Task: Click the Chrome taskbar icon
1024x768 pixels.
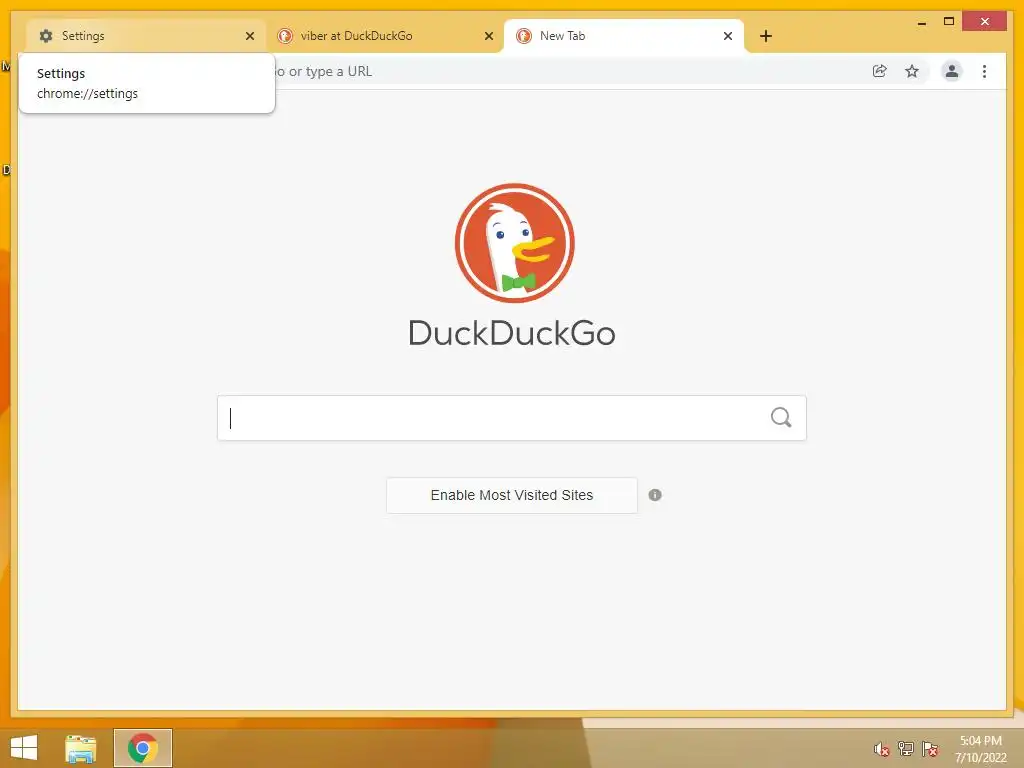Action: pyautogui.click(x=142, y=748)
